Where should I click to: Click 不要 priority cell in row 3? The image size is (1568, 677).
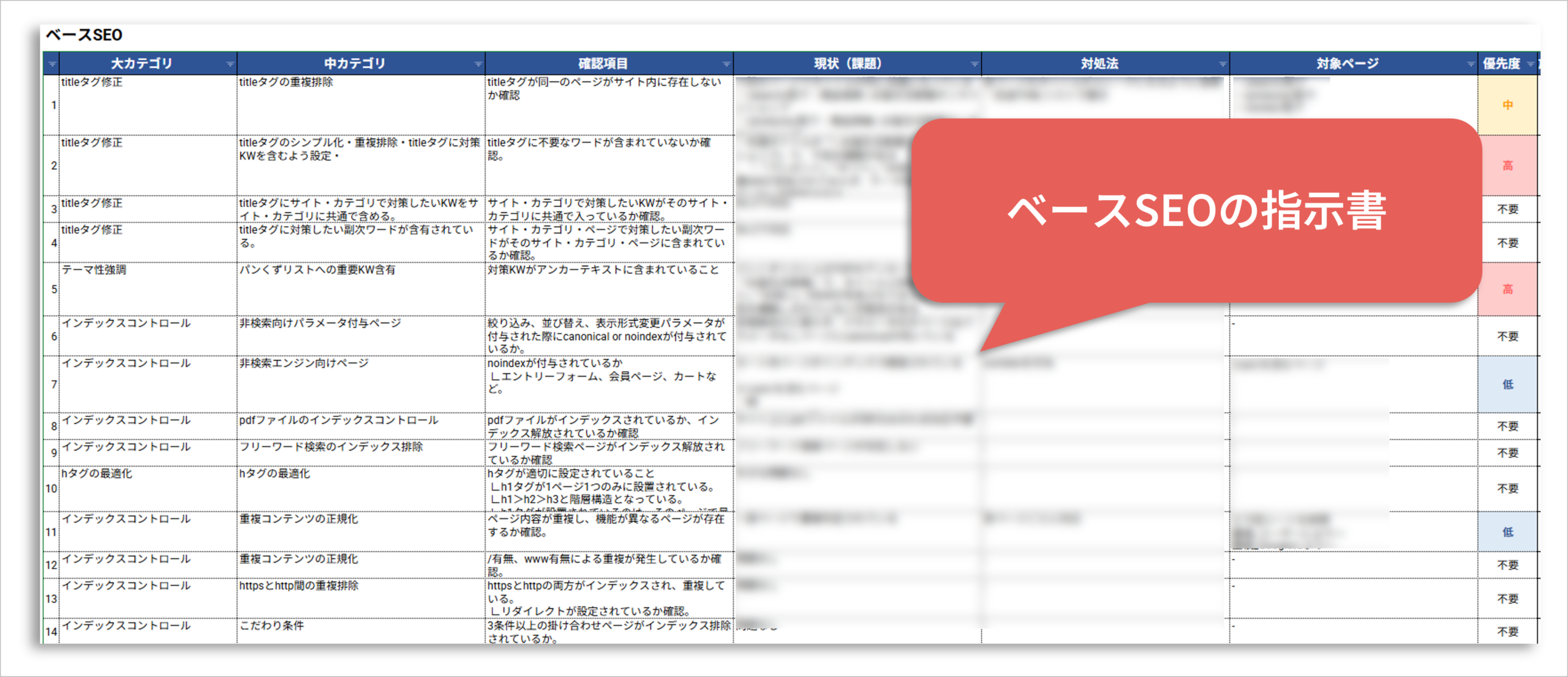click(1507, 209)
